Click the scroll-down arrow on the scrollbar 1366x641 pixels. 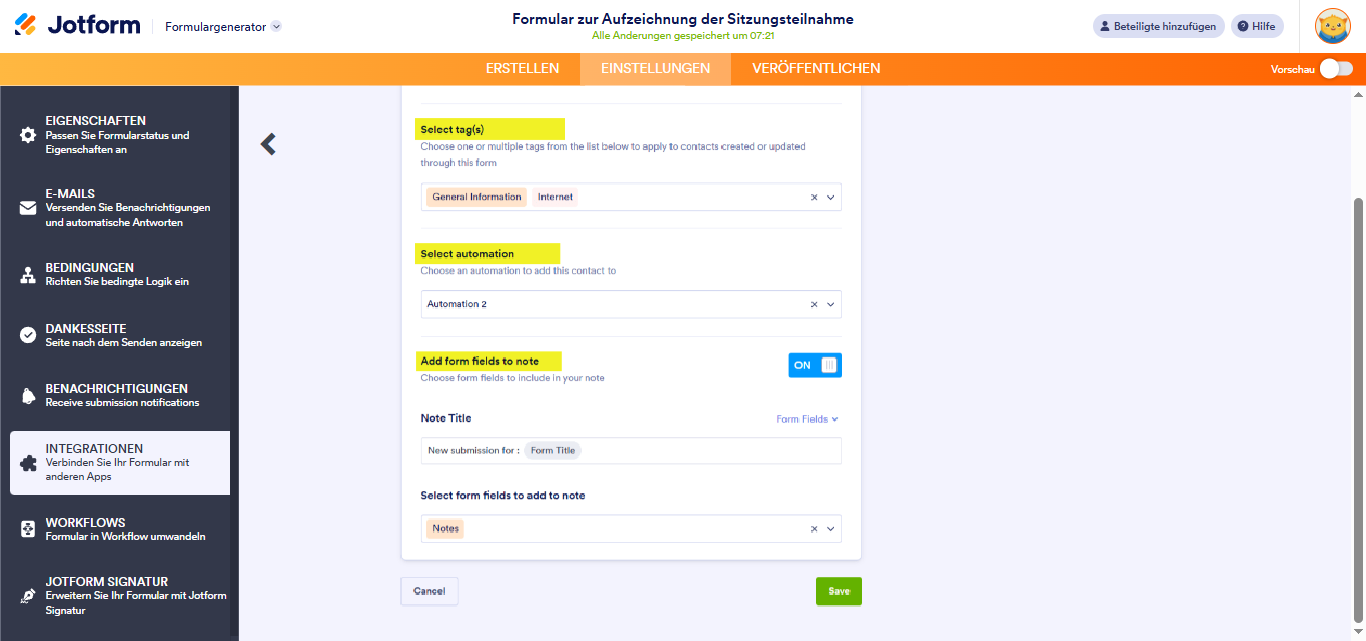(x=1358, y=632)
